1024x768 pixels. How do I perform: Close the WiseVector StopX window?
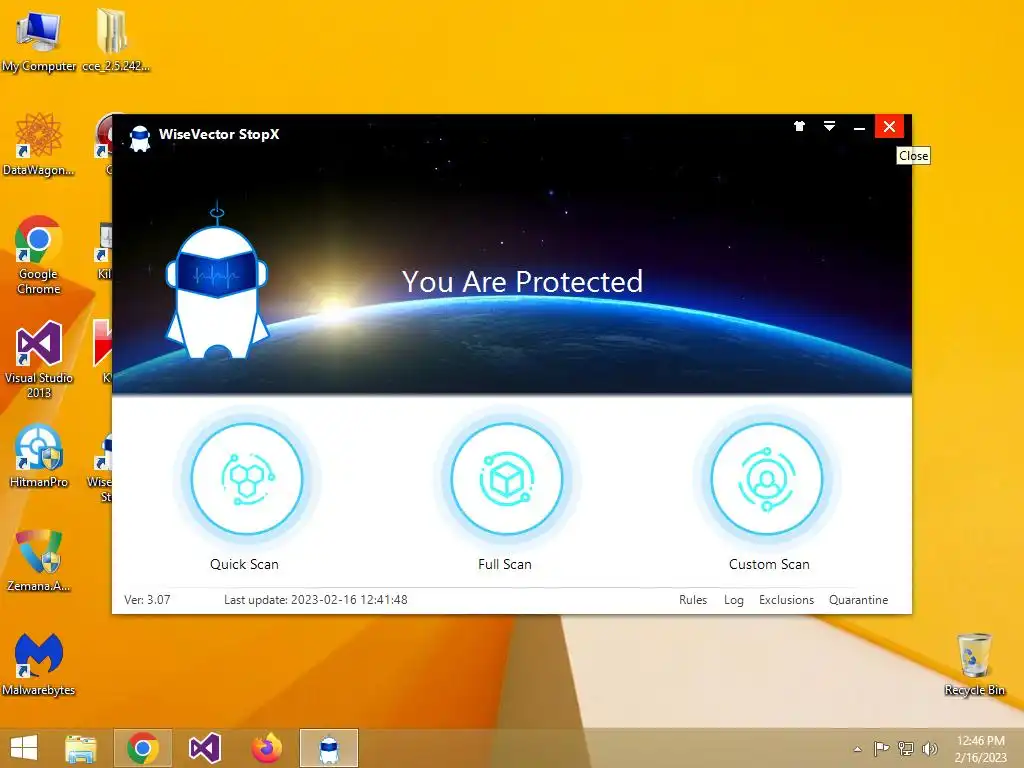click(889, 127)
